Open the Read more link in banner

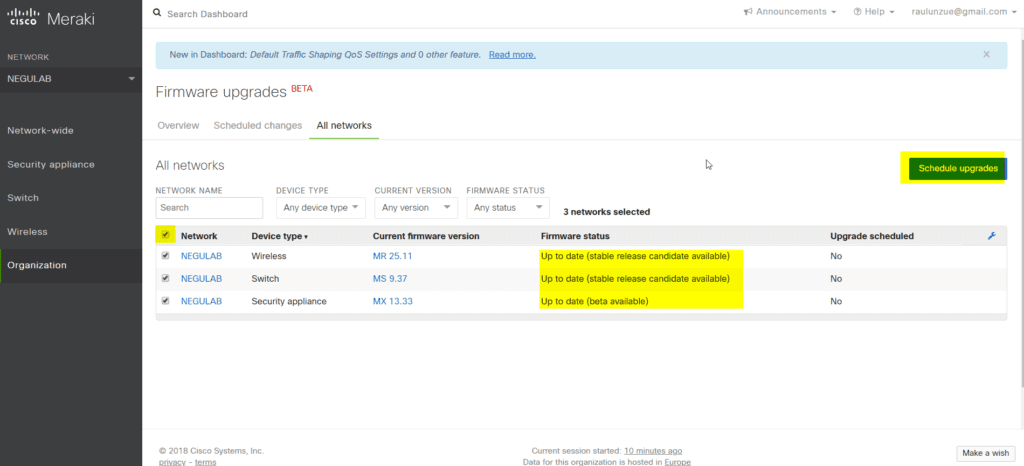(x=511, y=54)
